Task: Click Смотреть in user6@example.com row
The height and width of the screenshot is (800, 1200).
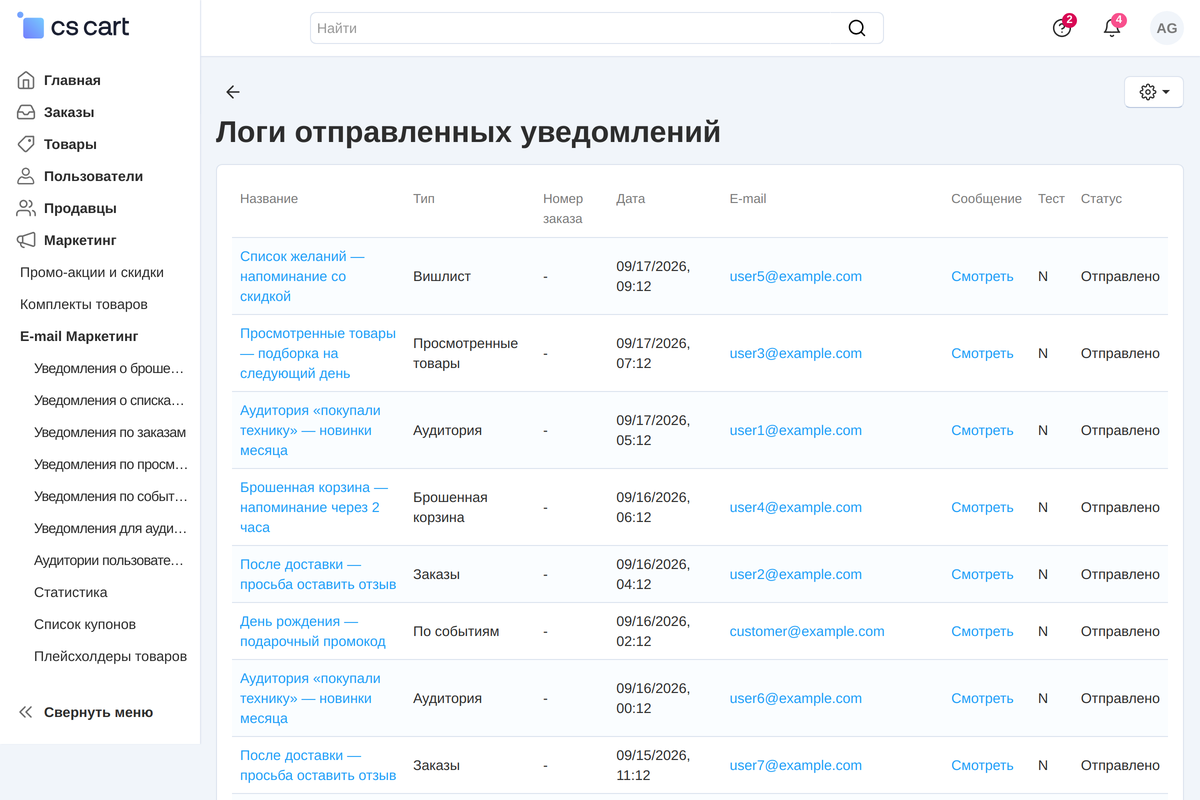Action: [x=982, y=698]
